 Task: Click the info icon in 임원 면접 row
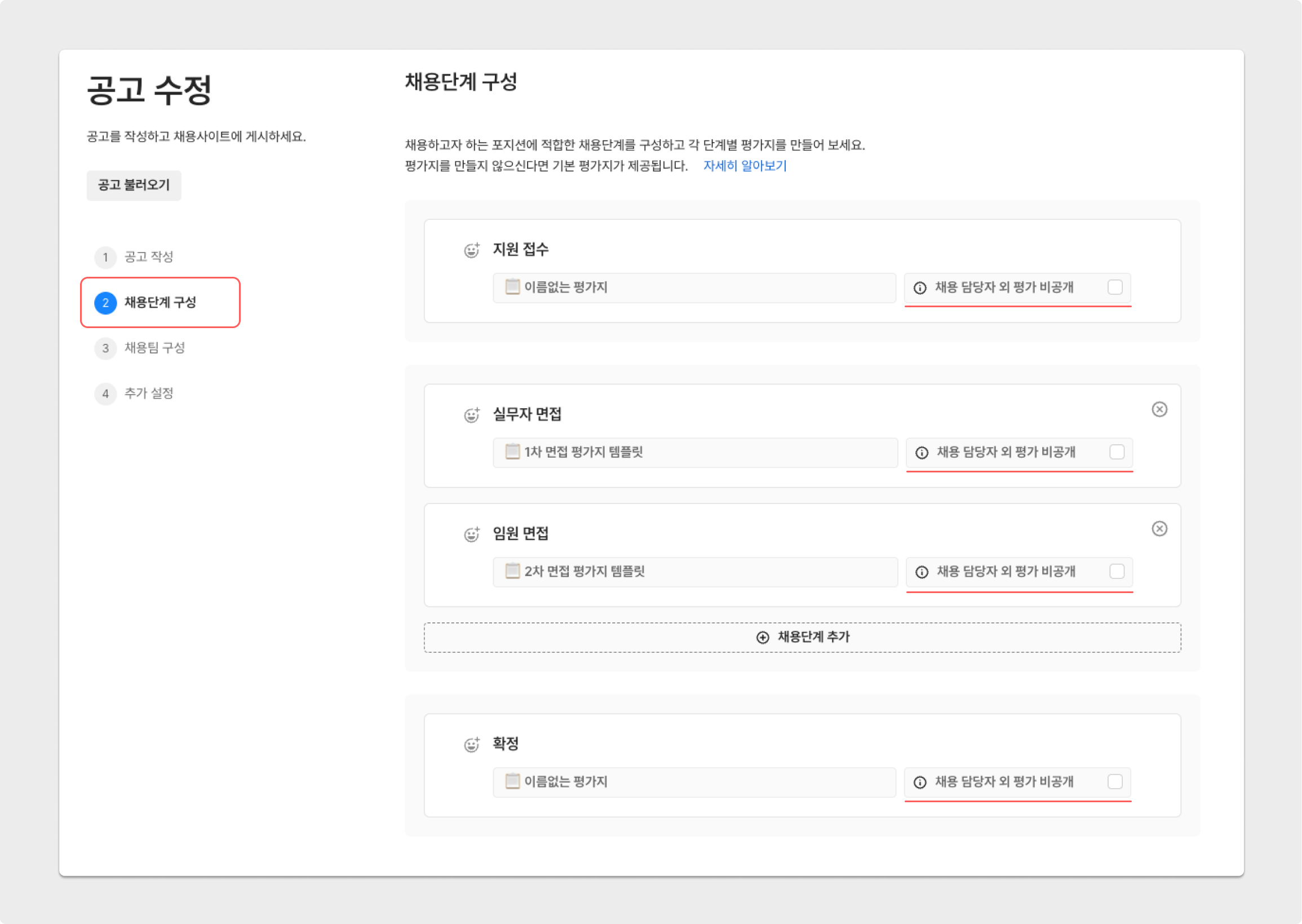(922, 572)
